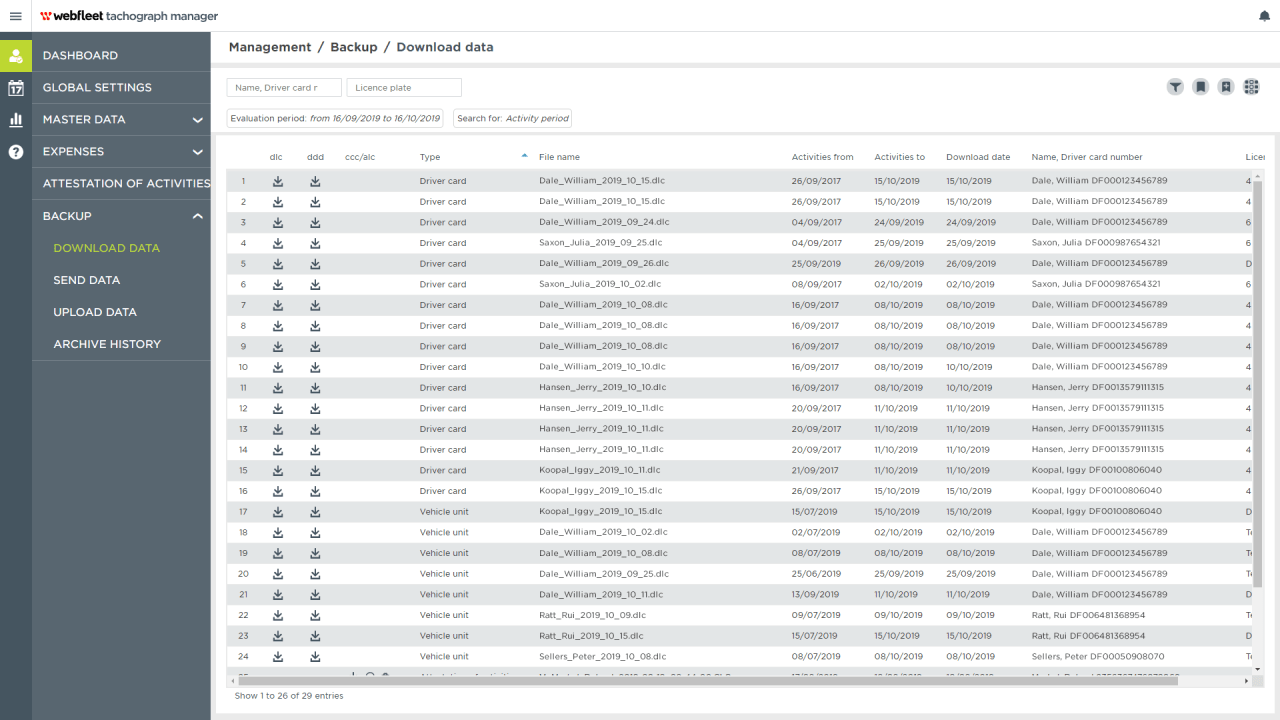Click the horizontal scrollbar right arrow
The image size is (1280, 720).
1246,681
